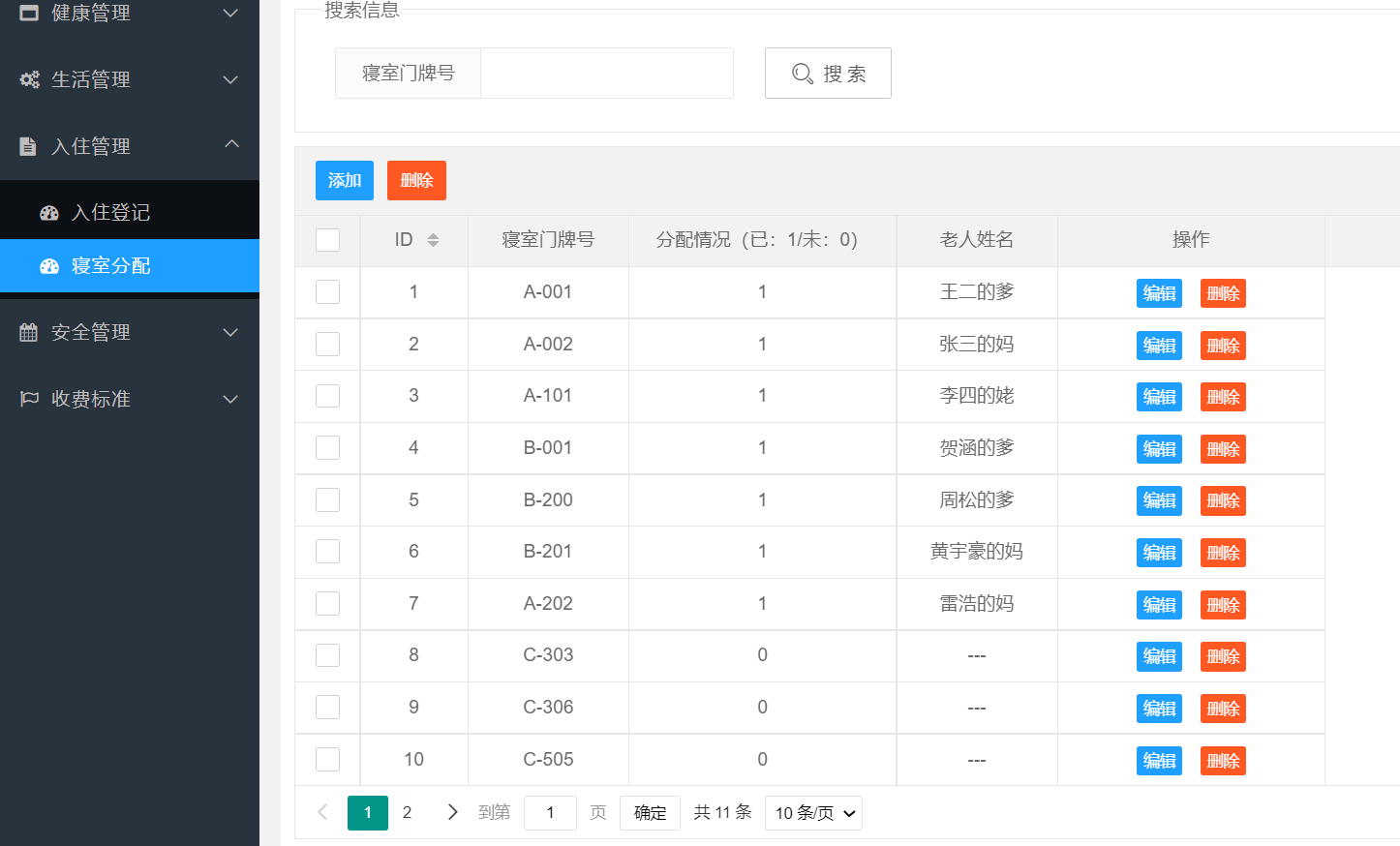Check the row for room B-001

point(328,448)
